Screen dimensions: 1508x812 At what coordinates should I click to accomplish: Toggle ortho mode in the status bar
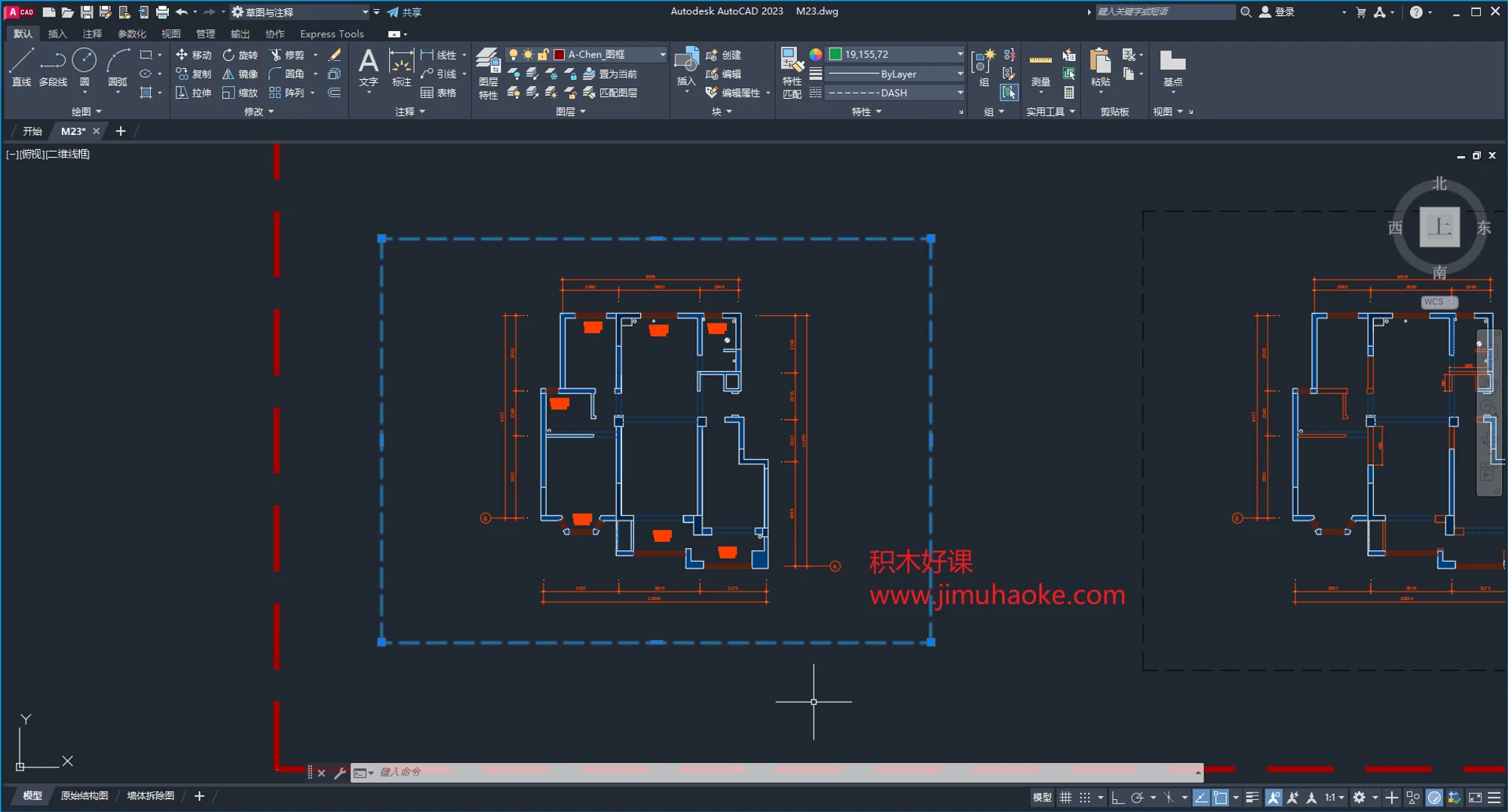point(1117,797)
